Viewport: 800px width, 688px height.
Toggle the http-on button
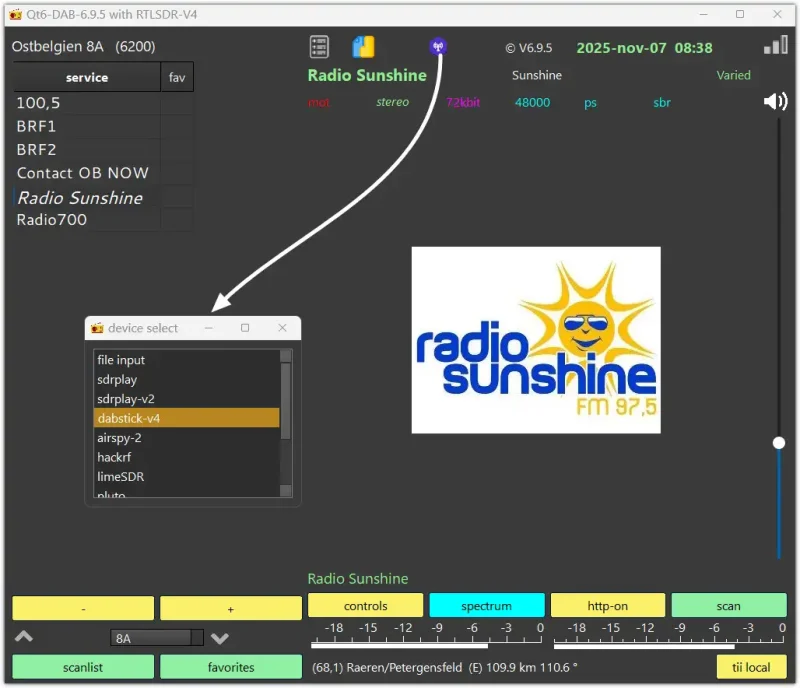point(607,606)
